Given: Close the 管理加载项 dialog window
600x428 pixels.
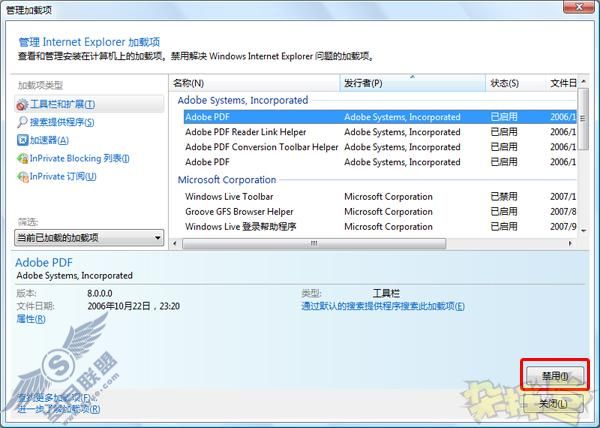Looking at the screenshot, I should 579,7.
